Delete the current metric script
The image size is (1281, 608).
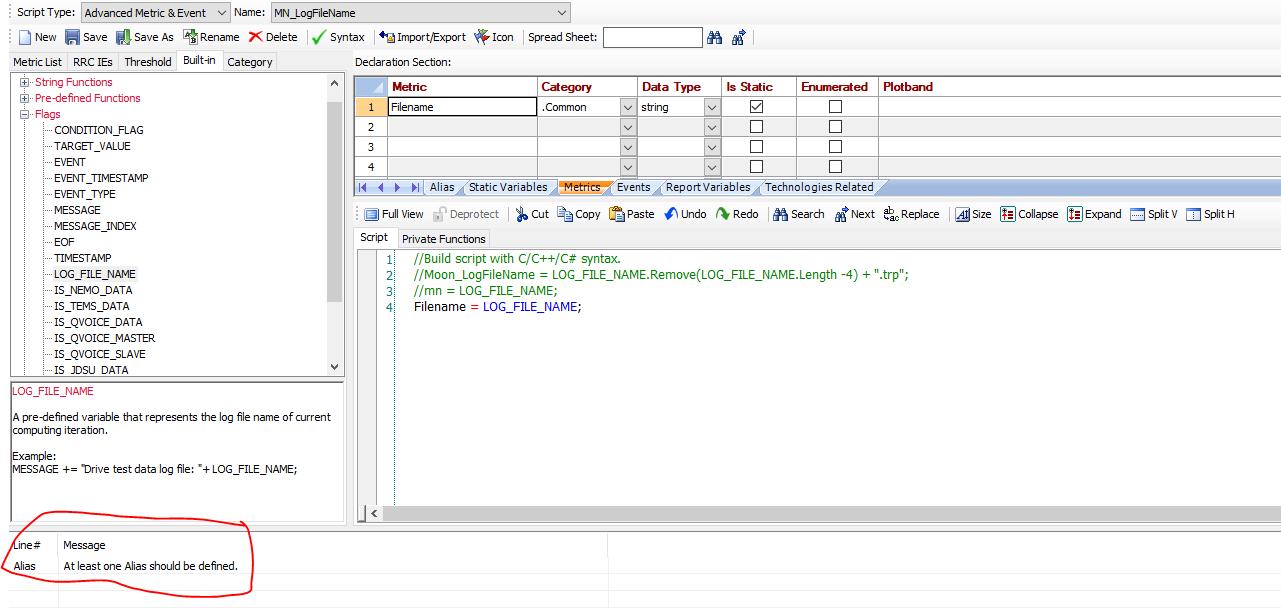[x=273, y=37]
